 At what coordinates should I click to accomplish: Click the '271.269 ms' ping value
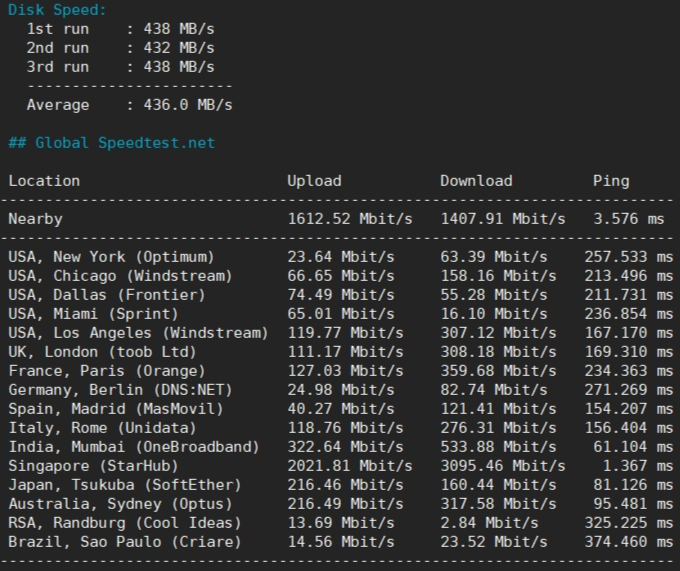click(628, 390)
